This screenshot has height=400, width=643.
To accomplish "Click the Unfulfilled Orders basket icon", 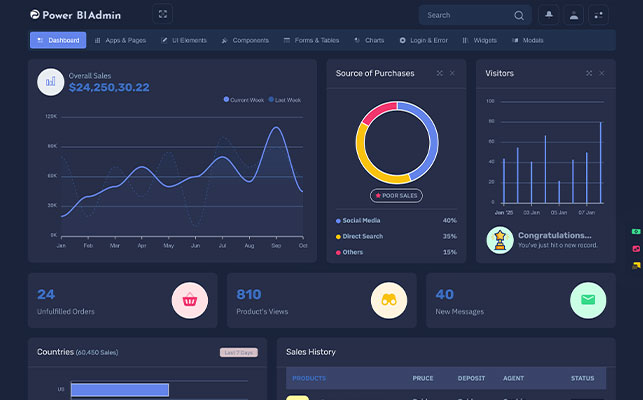I will pos(189,300).
